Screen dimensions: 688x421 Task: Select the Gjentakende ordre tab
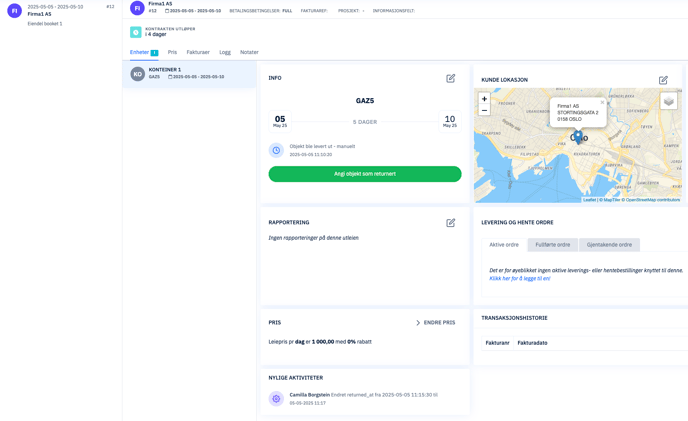pos(609,245)
